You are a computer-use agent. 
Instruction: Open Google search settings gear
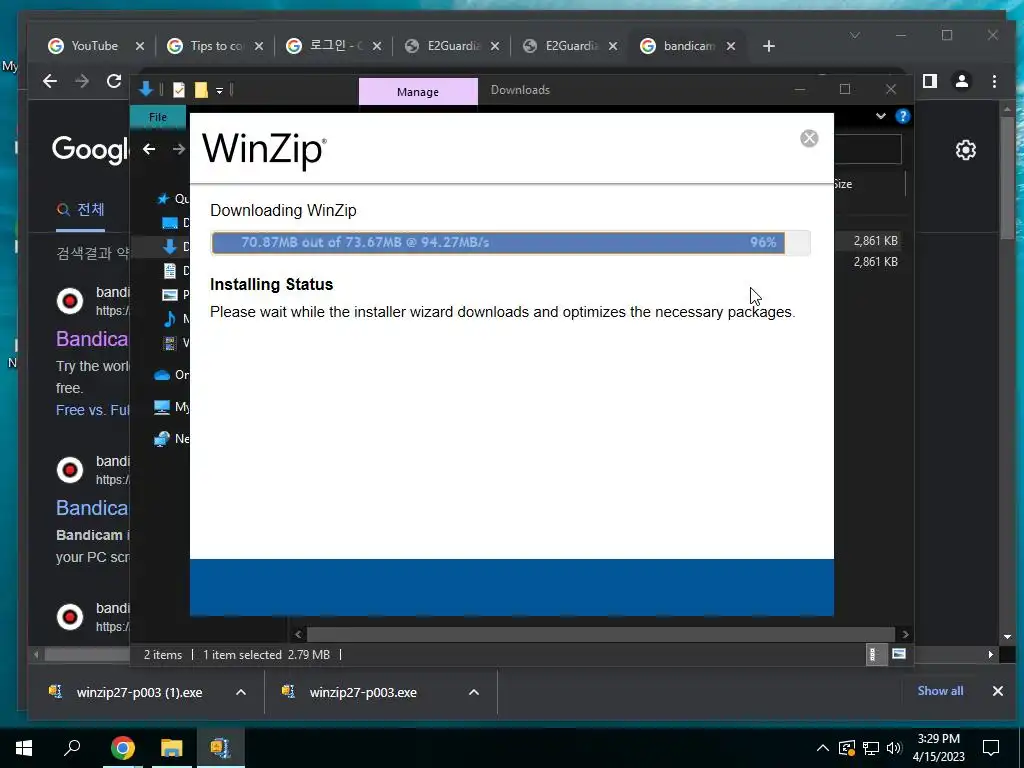(x=965, y=150)
